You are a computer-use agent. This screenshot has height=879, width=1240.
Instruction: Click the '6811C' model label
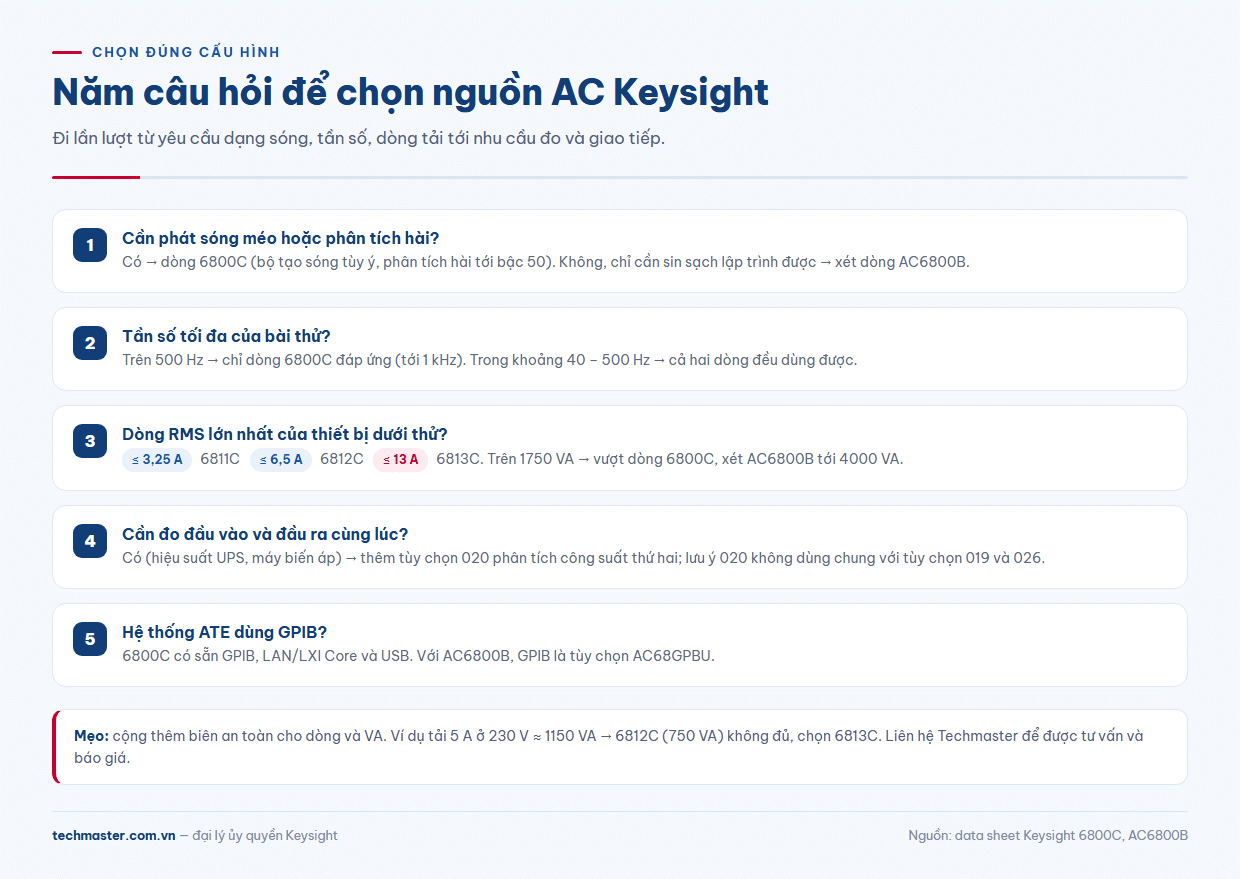coord(220,460)
